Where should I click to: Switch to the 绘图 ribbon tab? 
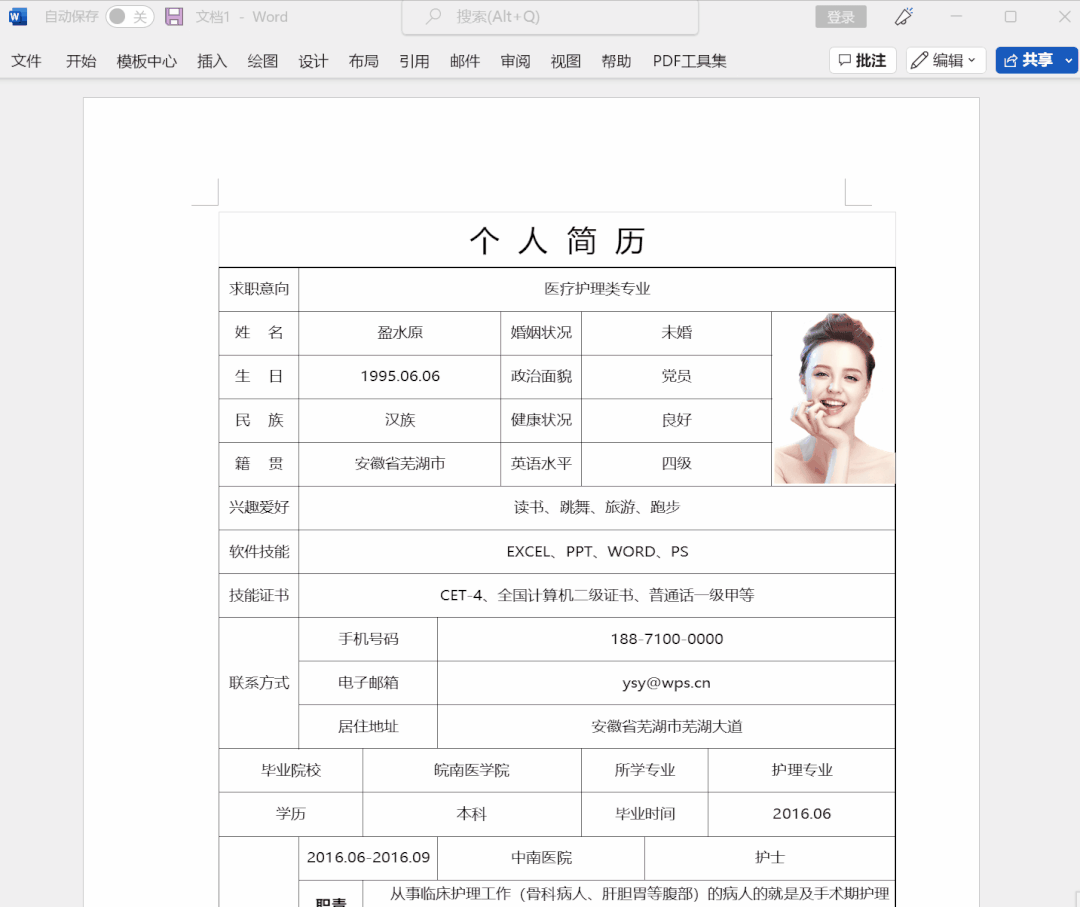point(262,61)
